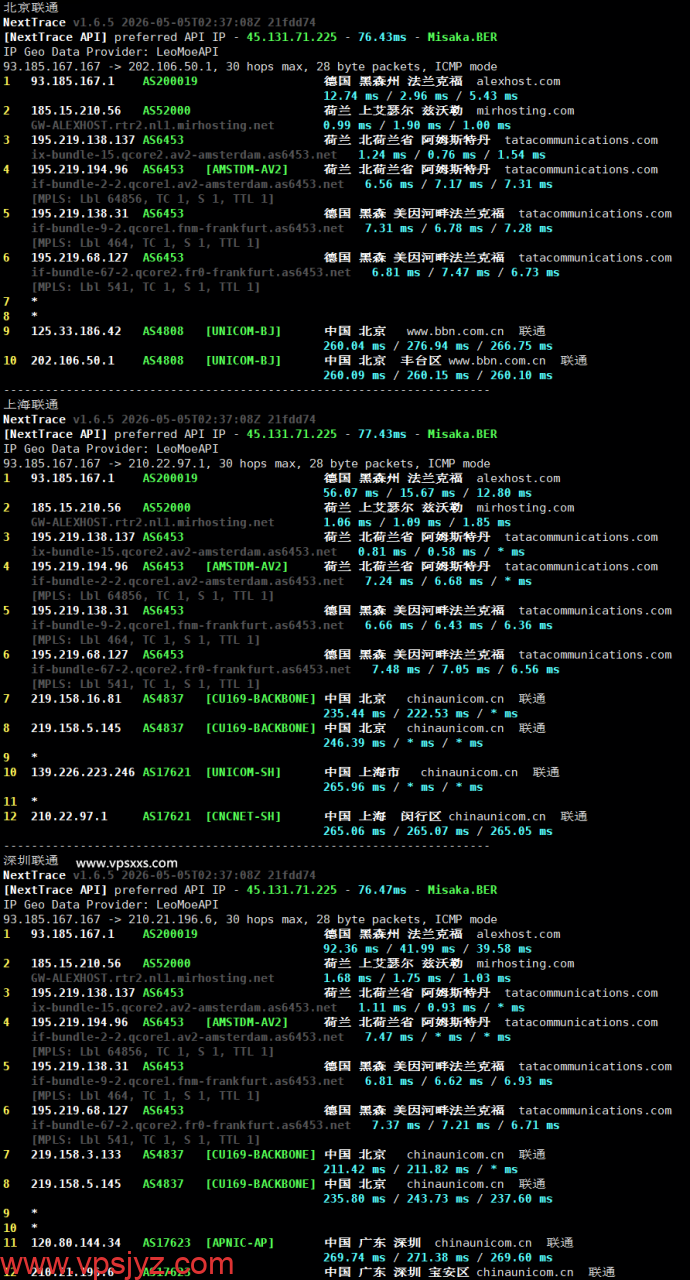Image resolution: width=690 pixels, height=1280 pixels.
Task: Click hop IP 219.158.16.81
Action: click(x=76, y=699)
